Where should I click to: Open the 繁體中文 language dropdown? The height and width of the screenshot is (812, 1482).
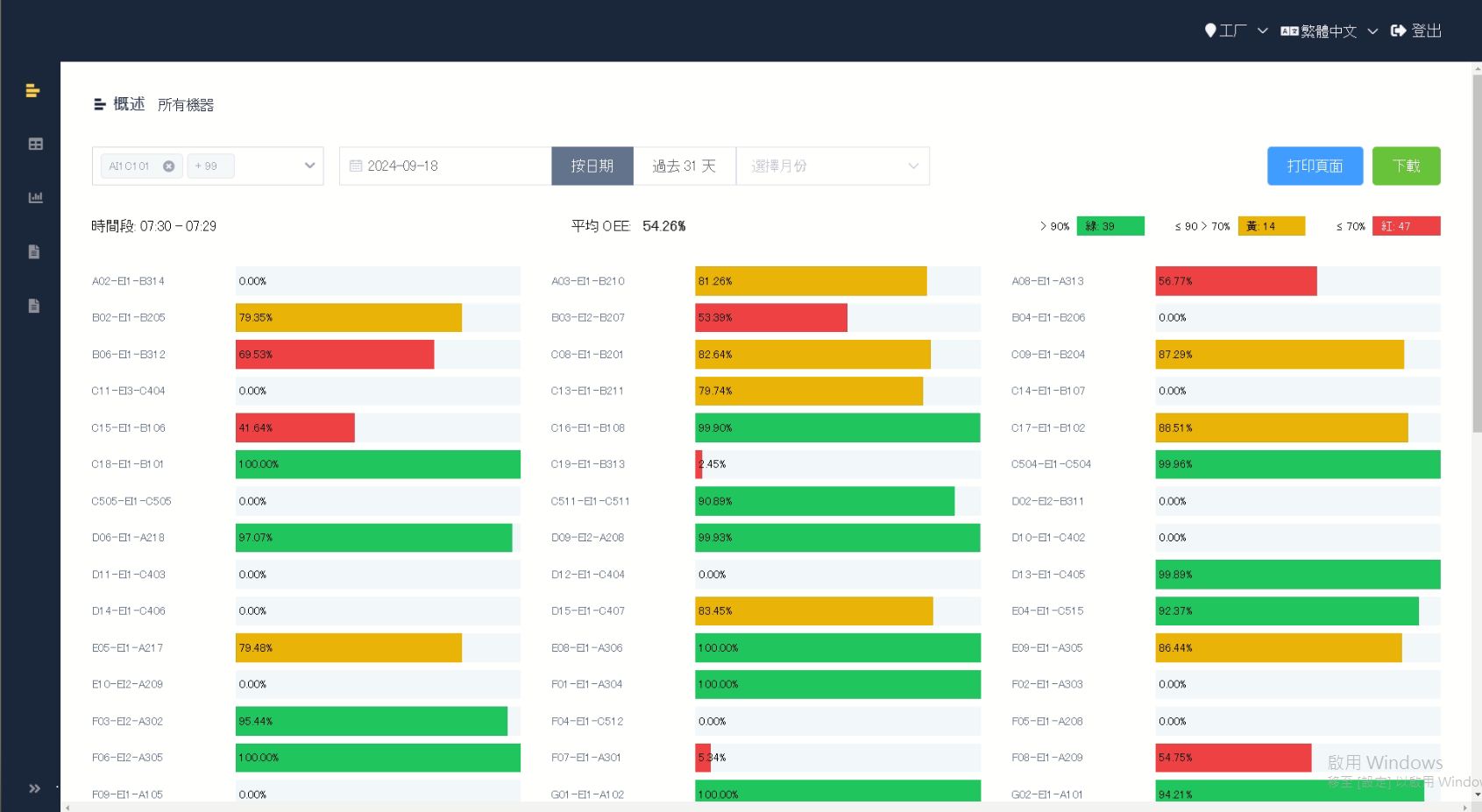(x=1329, y=31)
